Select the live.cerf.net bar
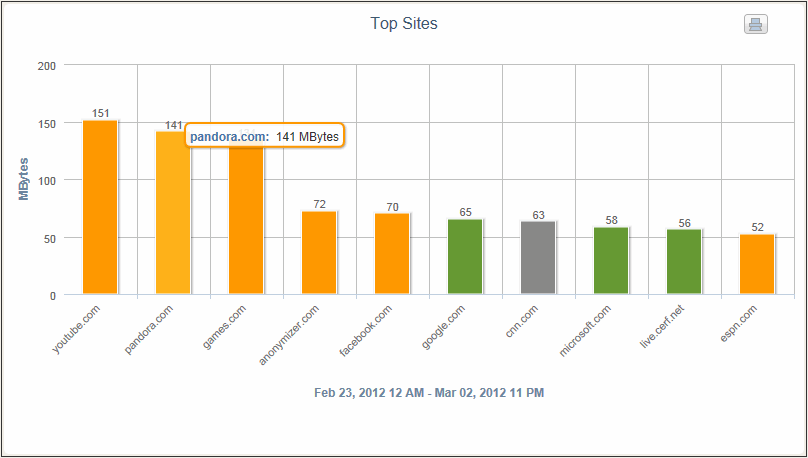The height and width of the screenshot is (458, 808). point(684,262)
